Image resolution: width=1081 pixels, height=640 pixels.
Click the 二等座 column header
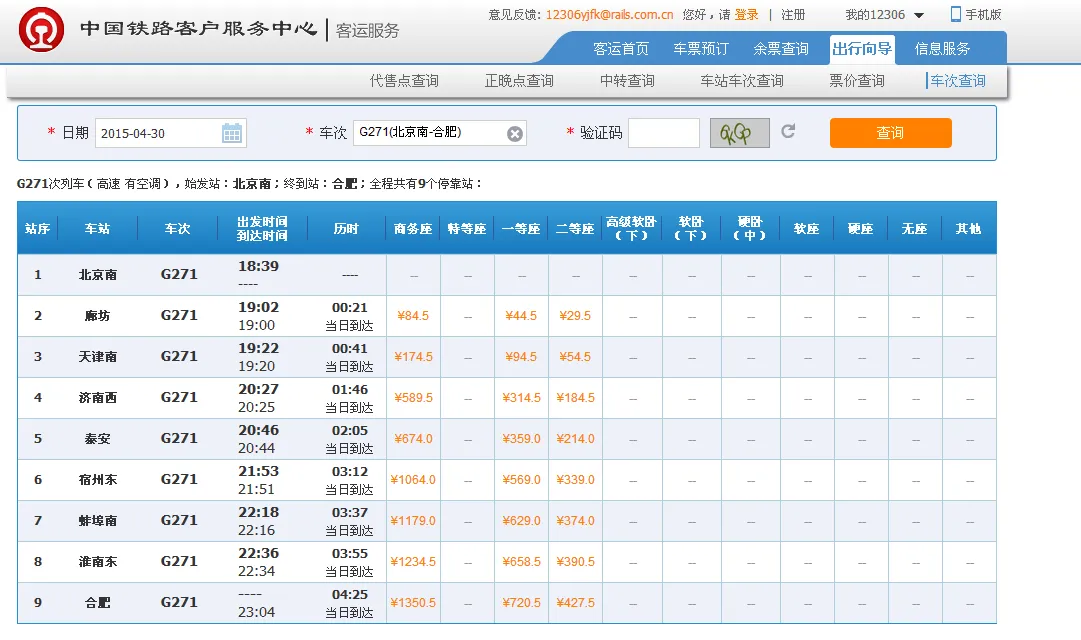pos(575,228)
